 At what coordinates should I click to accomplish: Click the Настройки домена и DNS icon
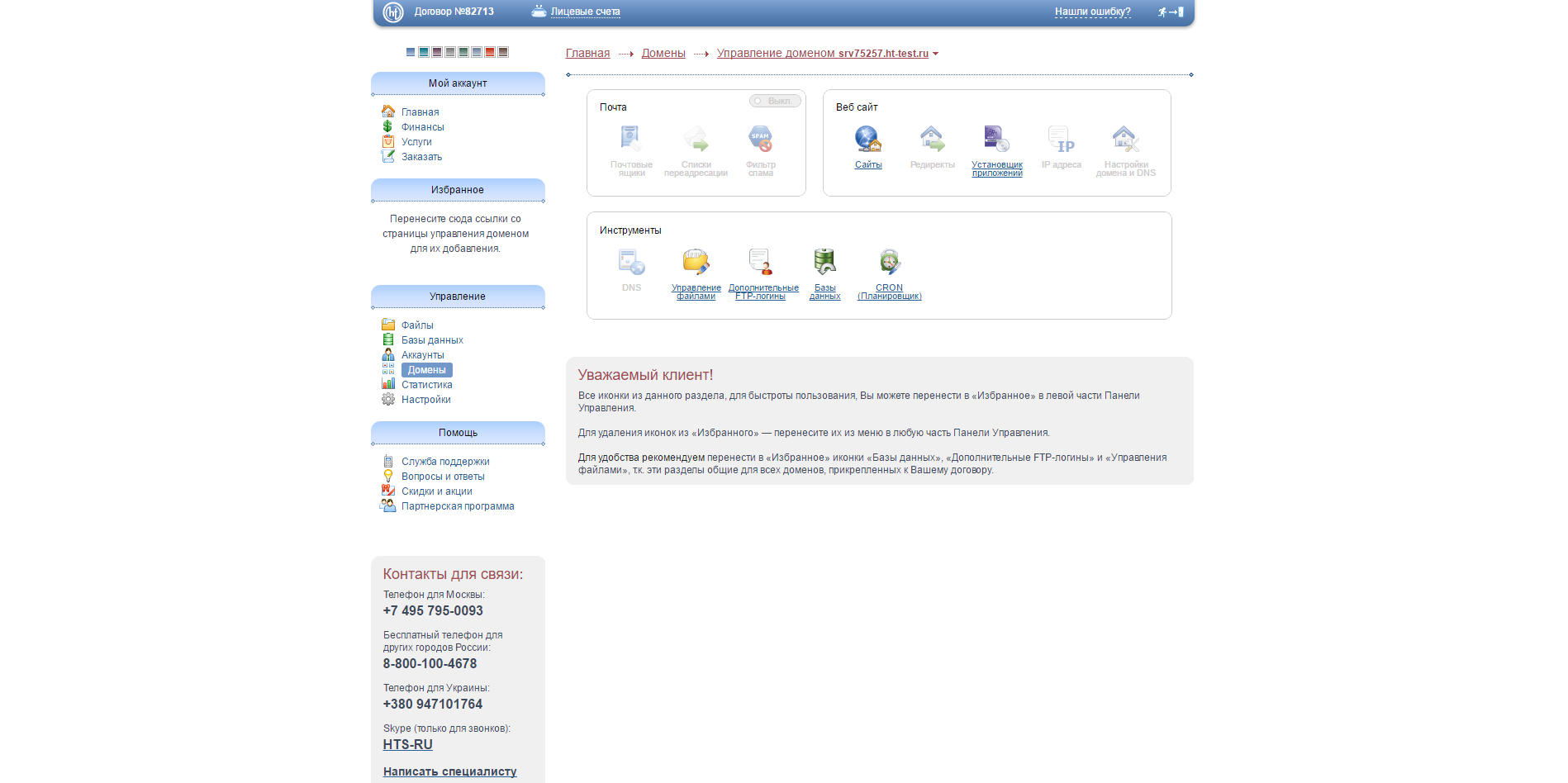(x=1125, y=139)
